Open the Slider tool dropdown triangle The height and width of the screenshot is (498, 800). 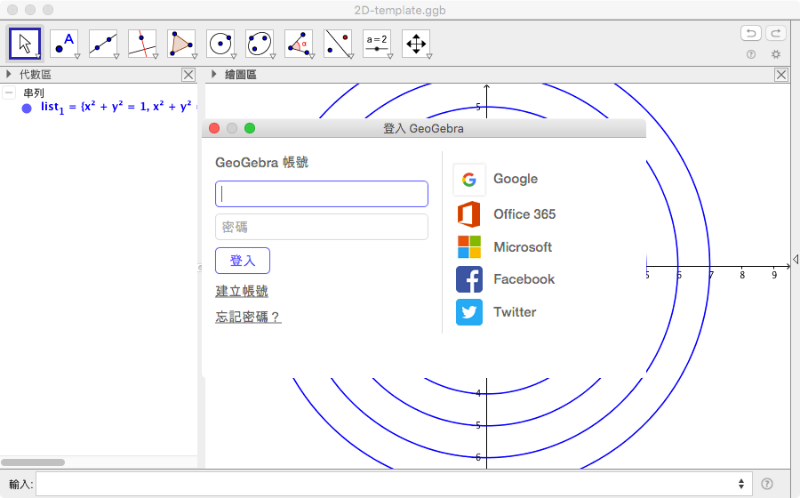(390, 56)
